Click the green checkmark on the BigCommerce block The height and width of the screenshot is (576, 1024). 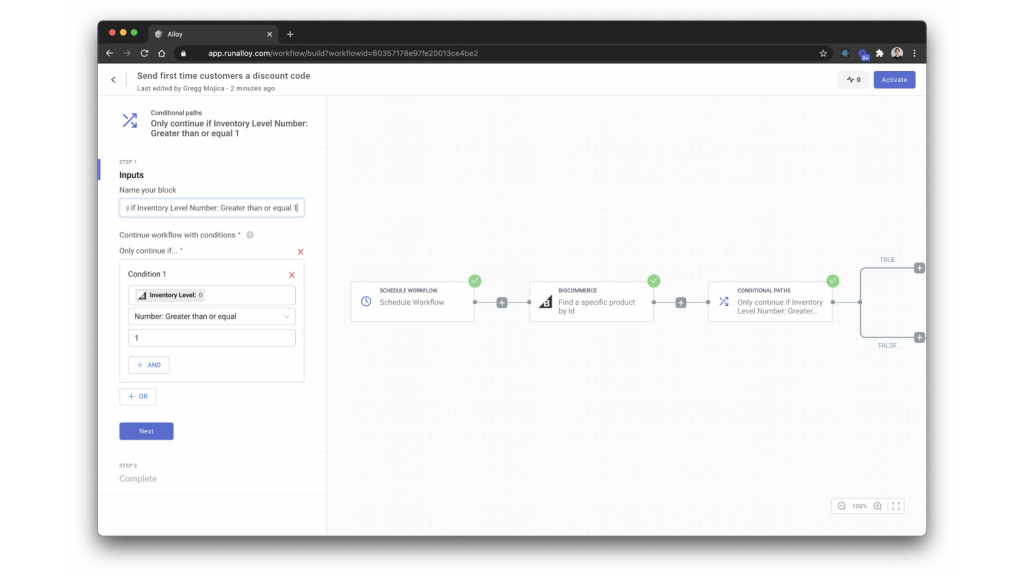(655, 281)
